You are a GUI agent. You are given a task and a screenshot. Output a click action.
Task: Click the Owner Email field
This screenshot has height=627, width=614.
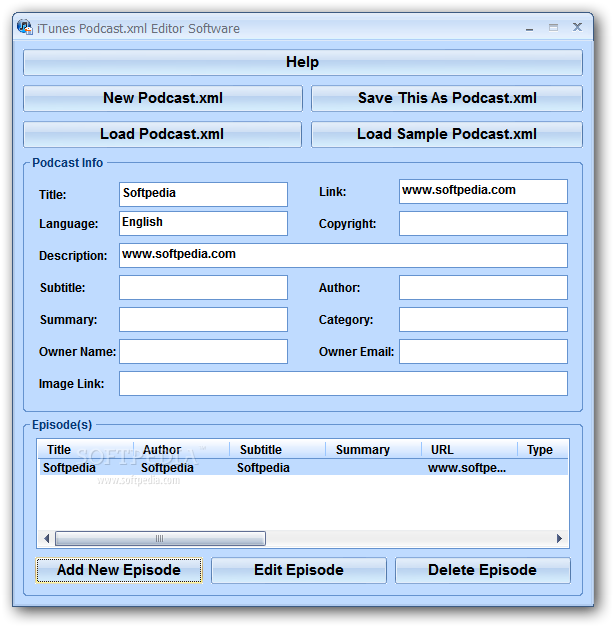(x=483, y=351)
